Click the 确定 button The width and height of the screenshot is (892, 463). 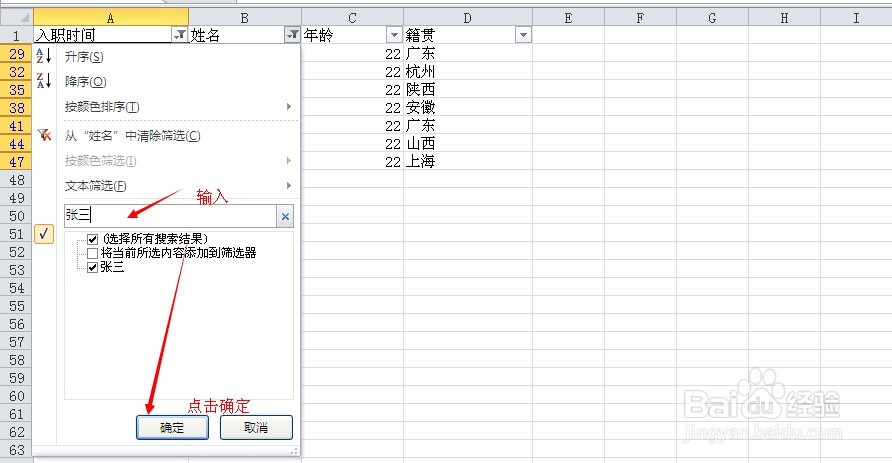click(172, 427)
